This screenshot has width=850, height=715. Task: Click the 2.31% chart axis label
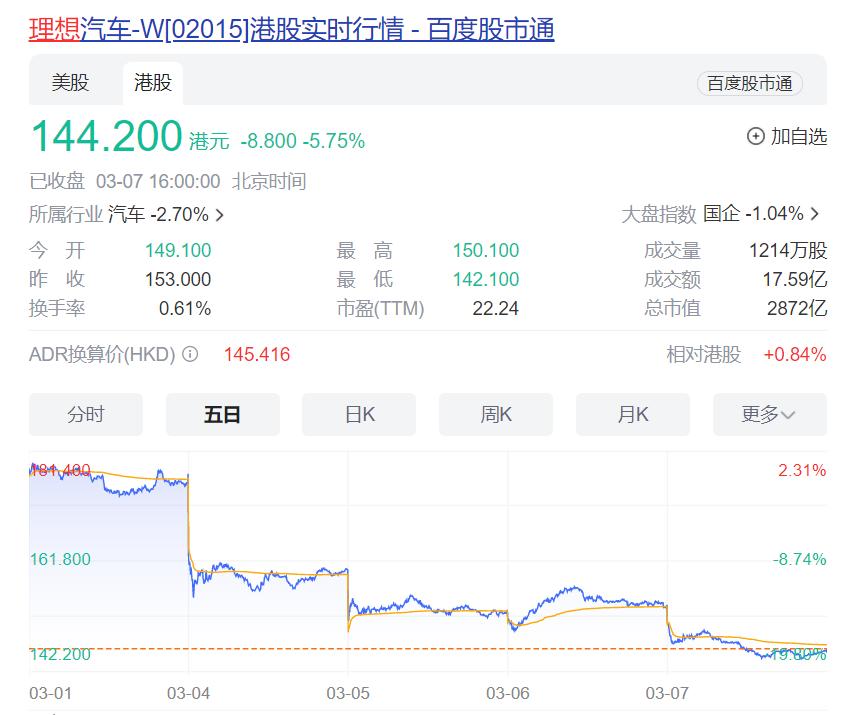click(802, 470)
